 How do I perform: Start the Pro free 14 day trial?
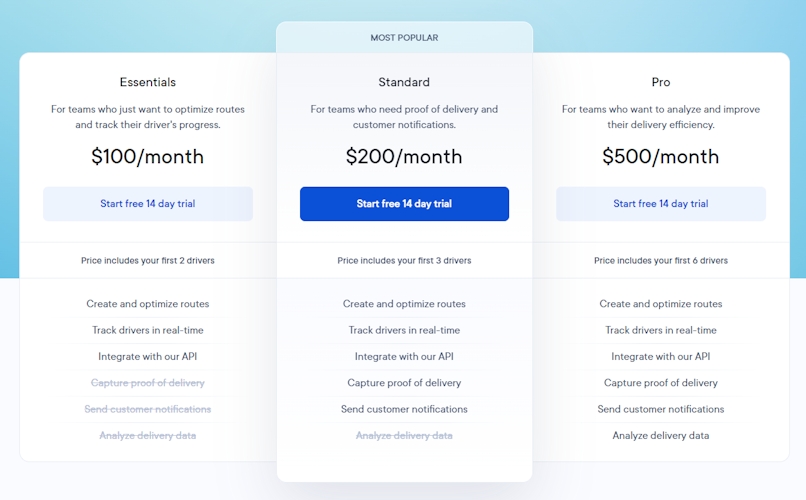661,204
